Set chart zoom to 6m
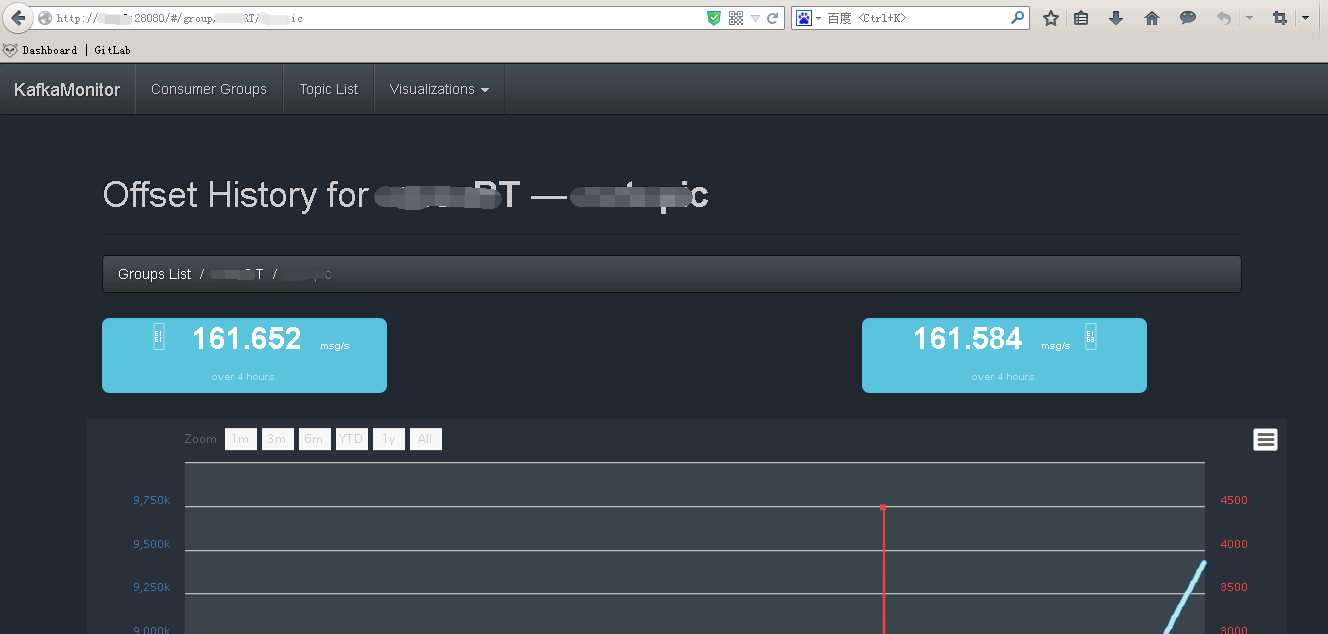 (x=315, y=439)
